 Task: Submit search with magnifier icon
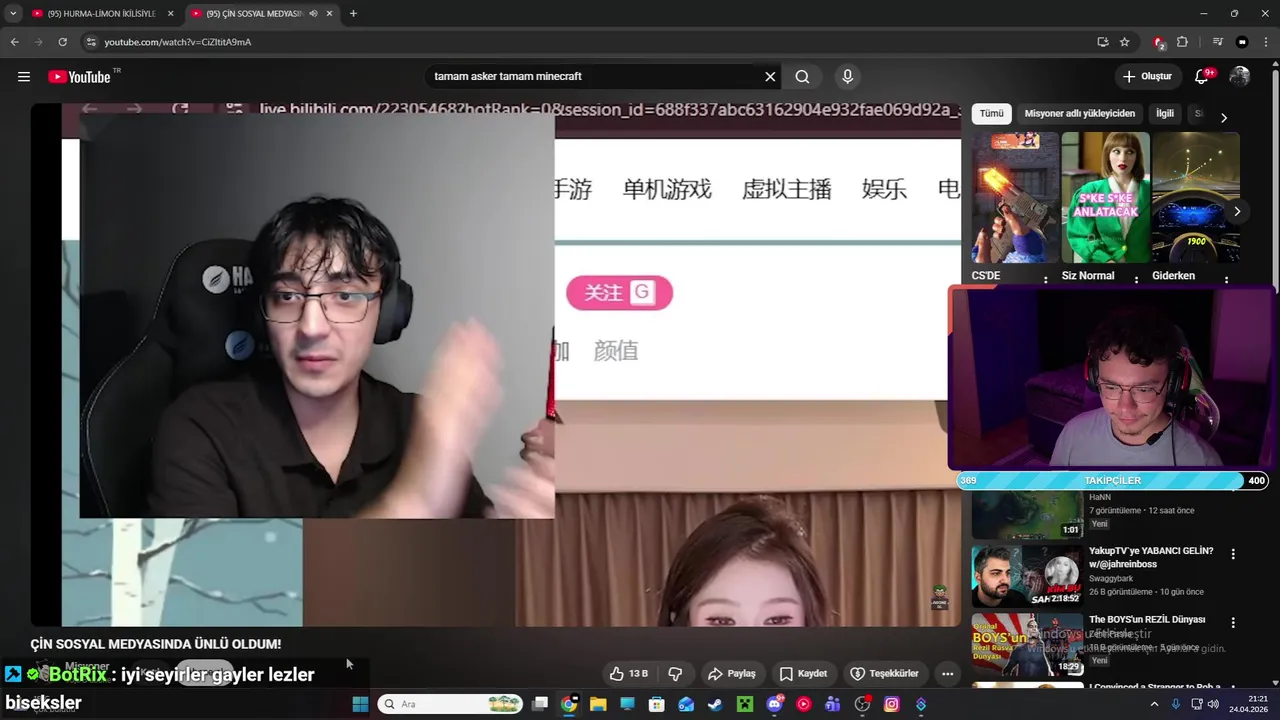[x=802, y=77]
